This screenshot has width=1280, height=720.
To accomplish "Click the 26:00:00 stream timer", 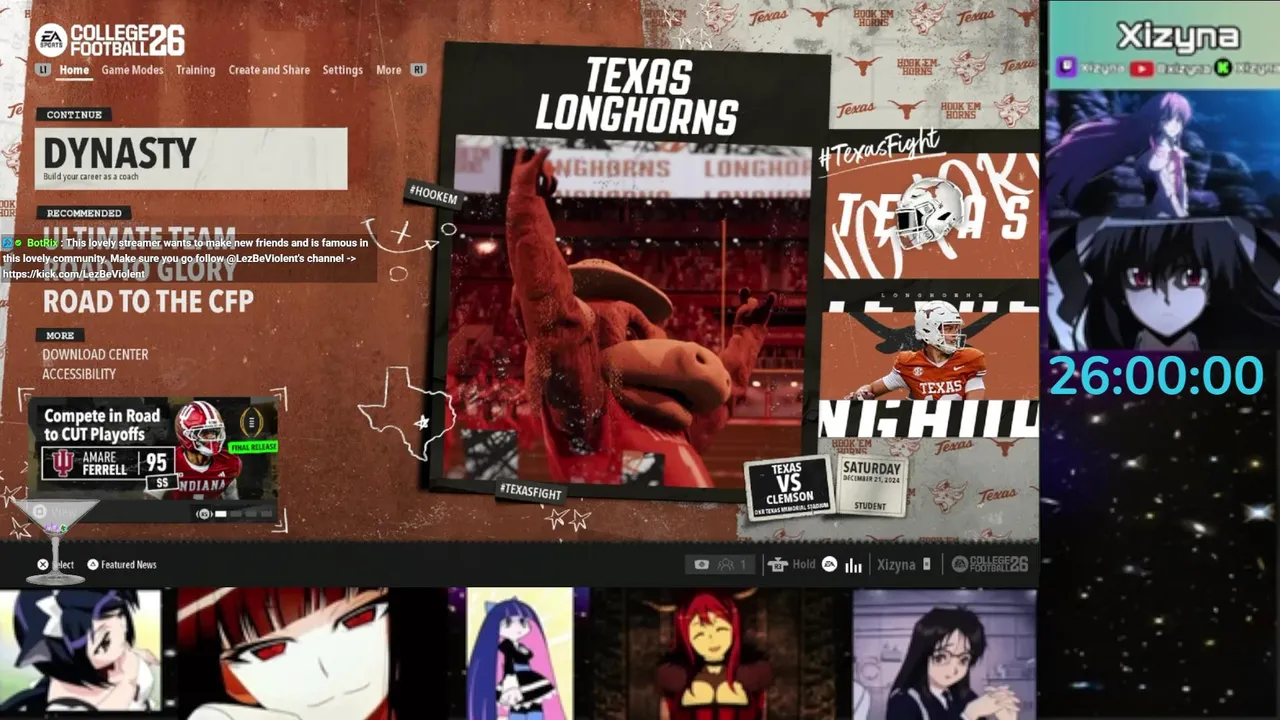I will click(1157, 376).
